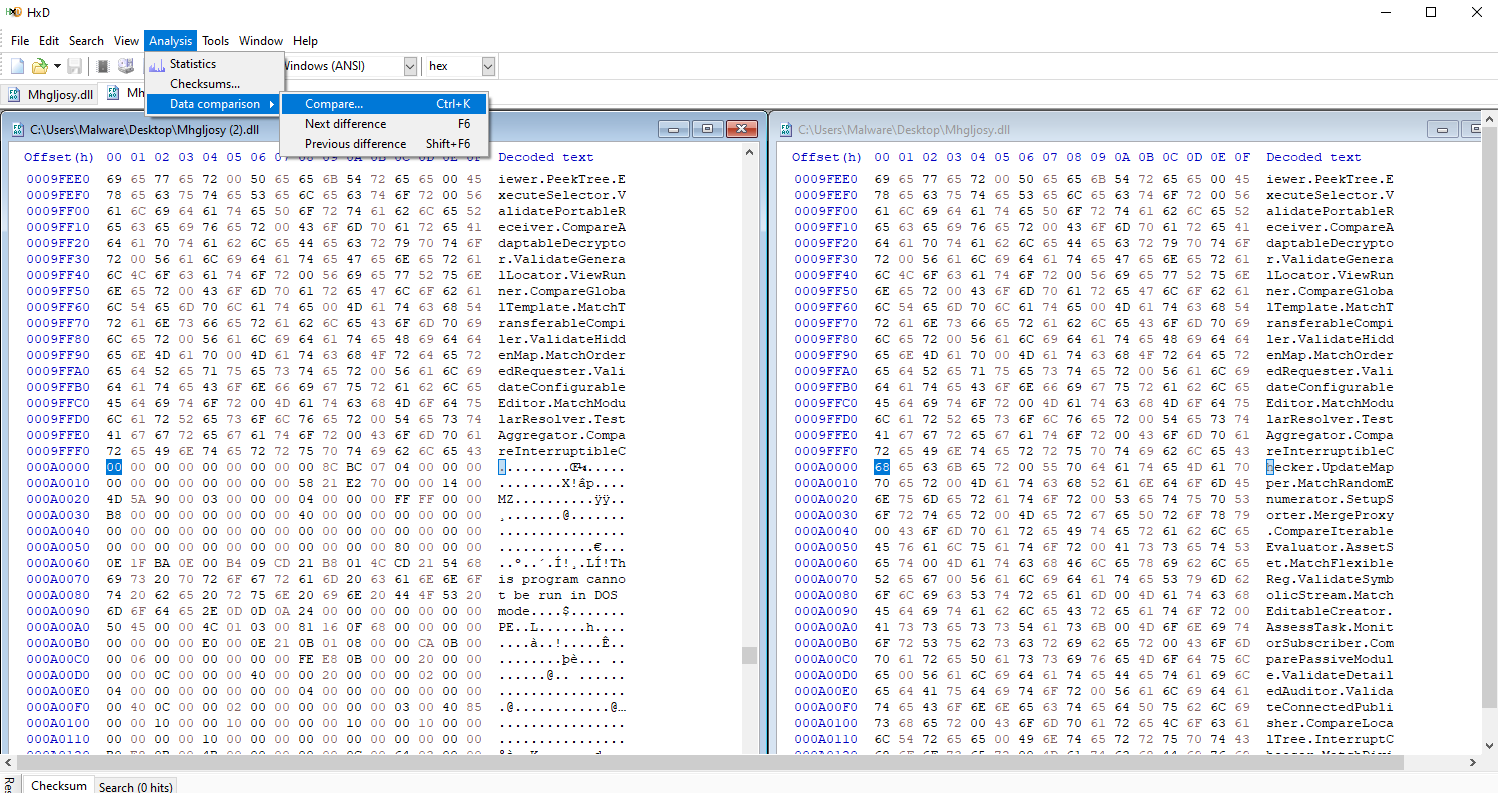The width and height of the screenshot is (1498, 793).
Task: Open the View menu
Action: [x=126, y=41]
